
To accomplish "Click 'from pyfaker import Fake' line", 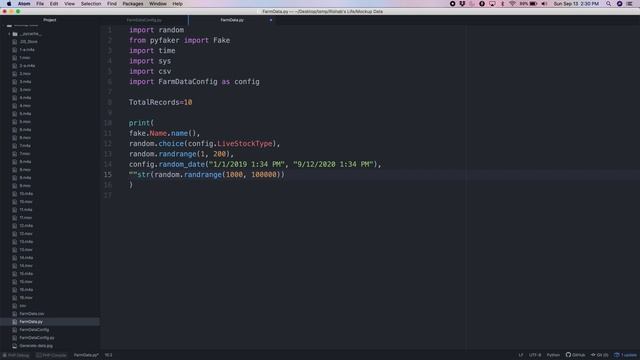I will [x=180, y=40].
